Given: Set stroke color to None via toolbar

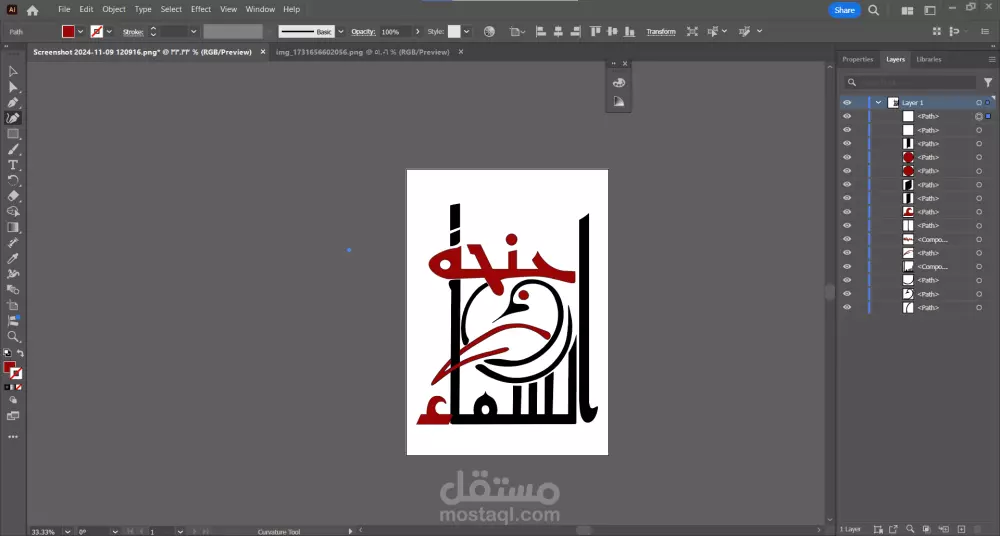Looking at the screenshot, I should [x=18, y=387].
